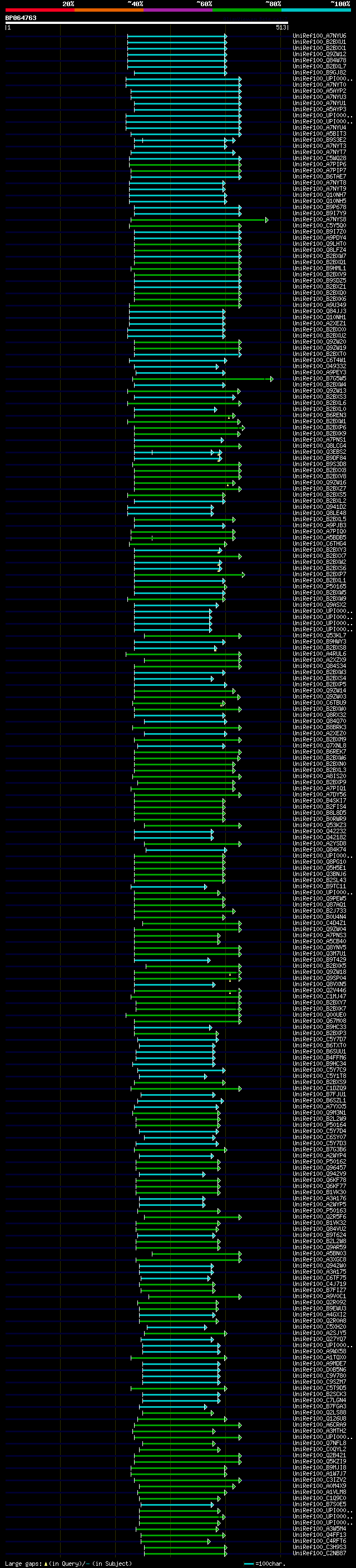Click the purple ~60% identity legend segment

(x=177, y=10)
